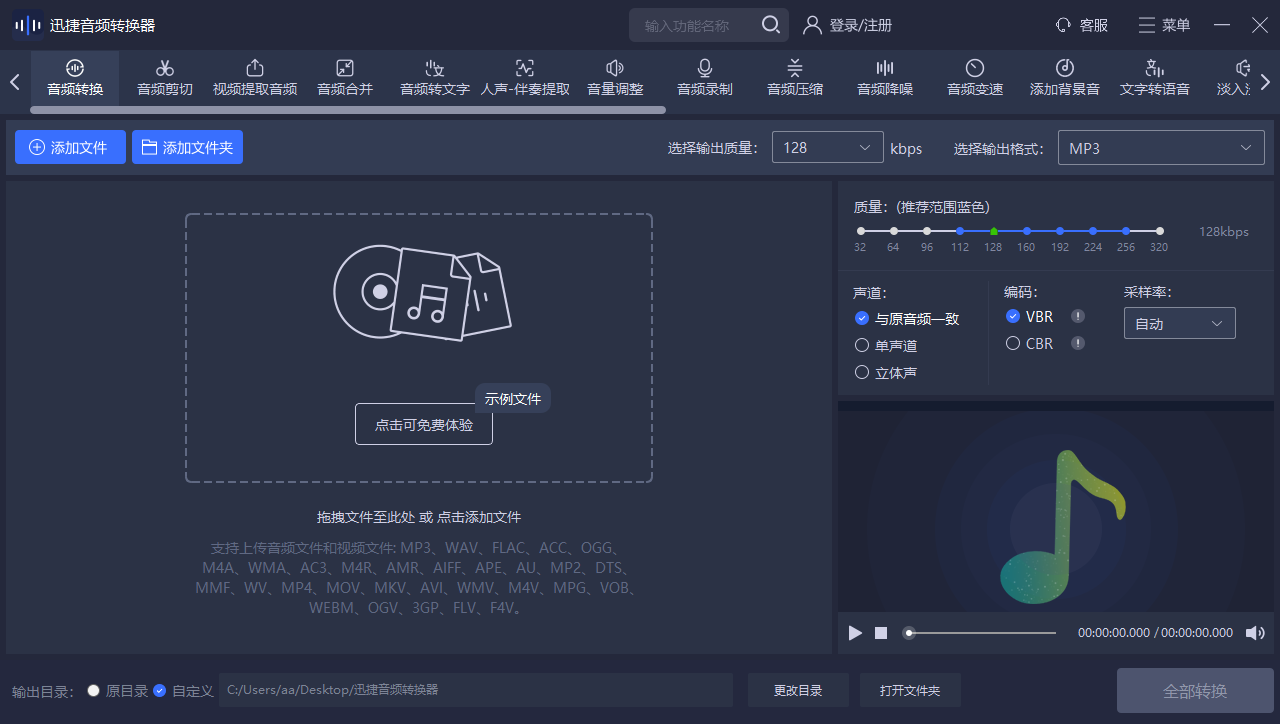Select the 音频剪切 (audio cut) tool

coord(164,78)
